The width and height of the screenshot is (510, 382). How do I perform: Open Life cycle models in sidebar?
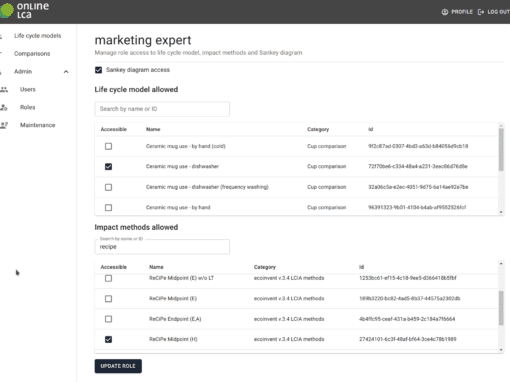[38, 36]
